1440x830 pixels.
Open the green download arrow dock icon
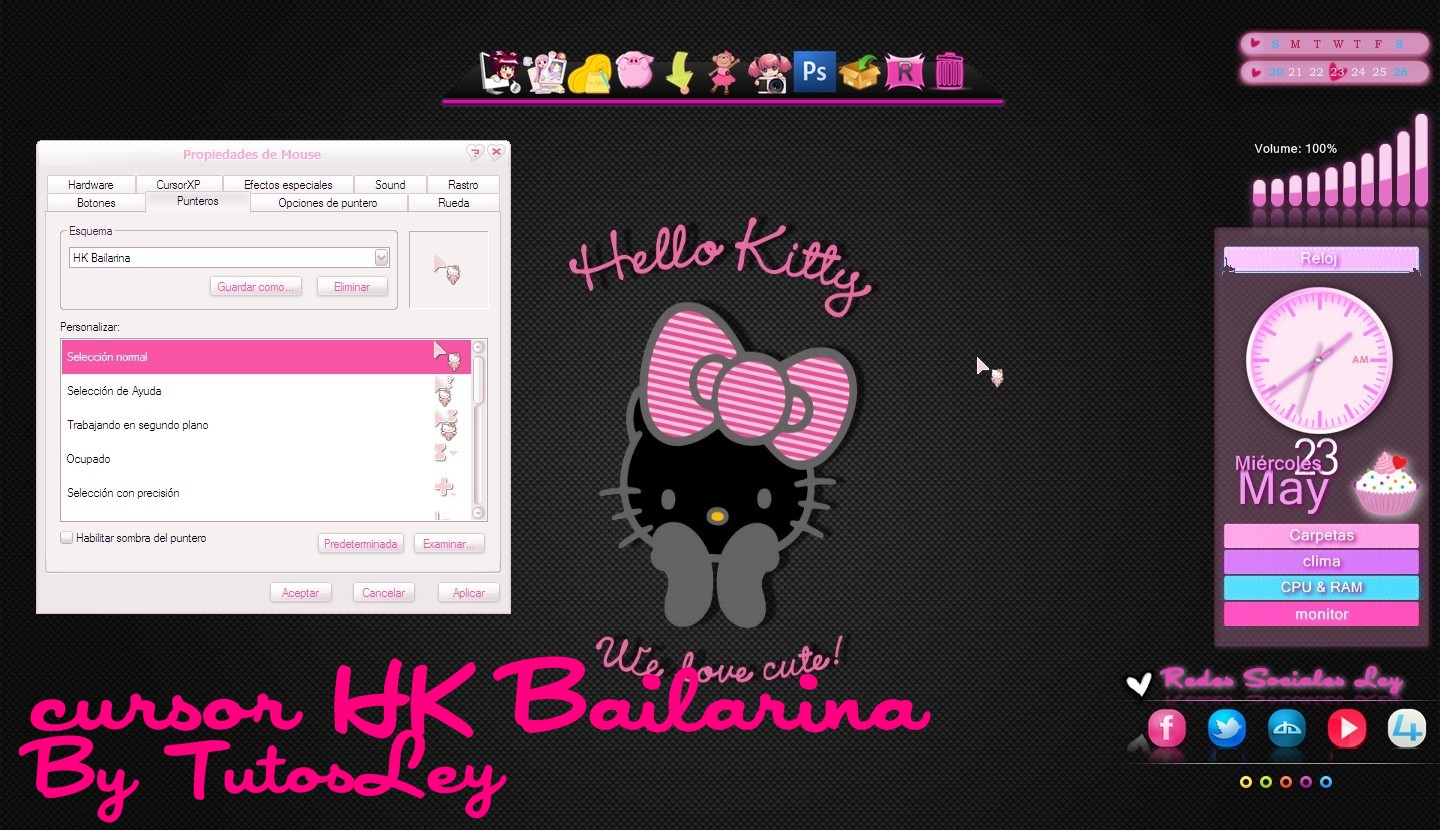click(680, 73)
